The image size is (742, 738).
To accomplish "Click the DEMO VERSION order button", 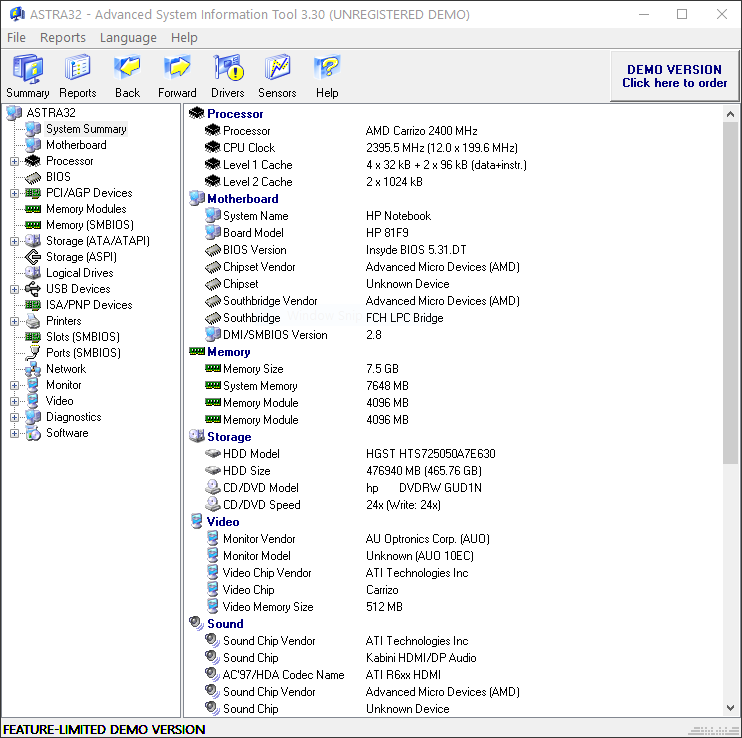I will (x=674, y=76).
